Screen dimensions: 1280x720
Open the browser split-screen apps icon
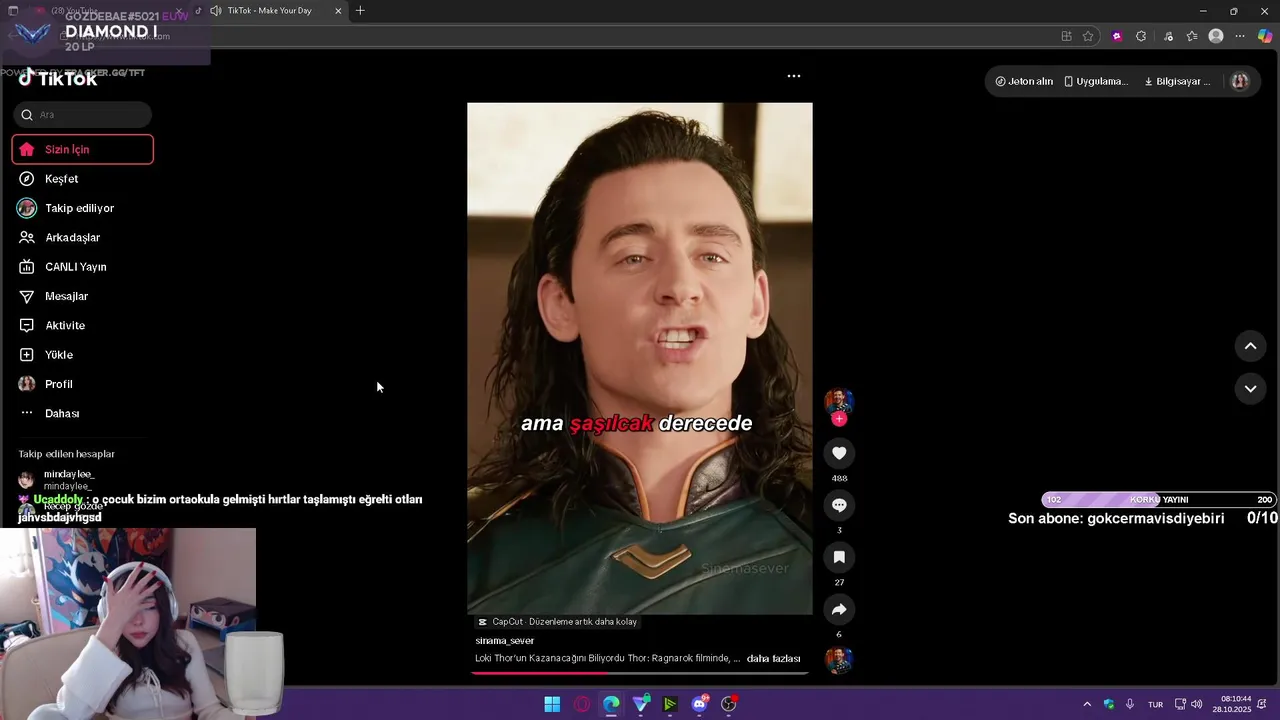[x=1066, y=36]
